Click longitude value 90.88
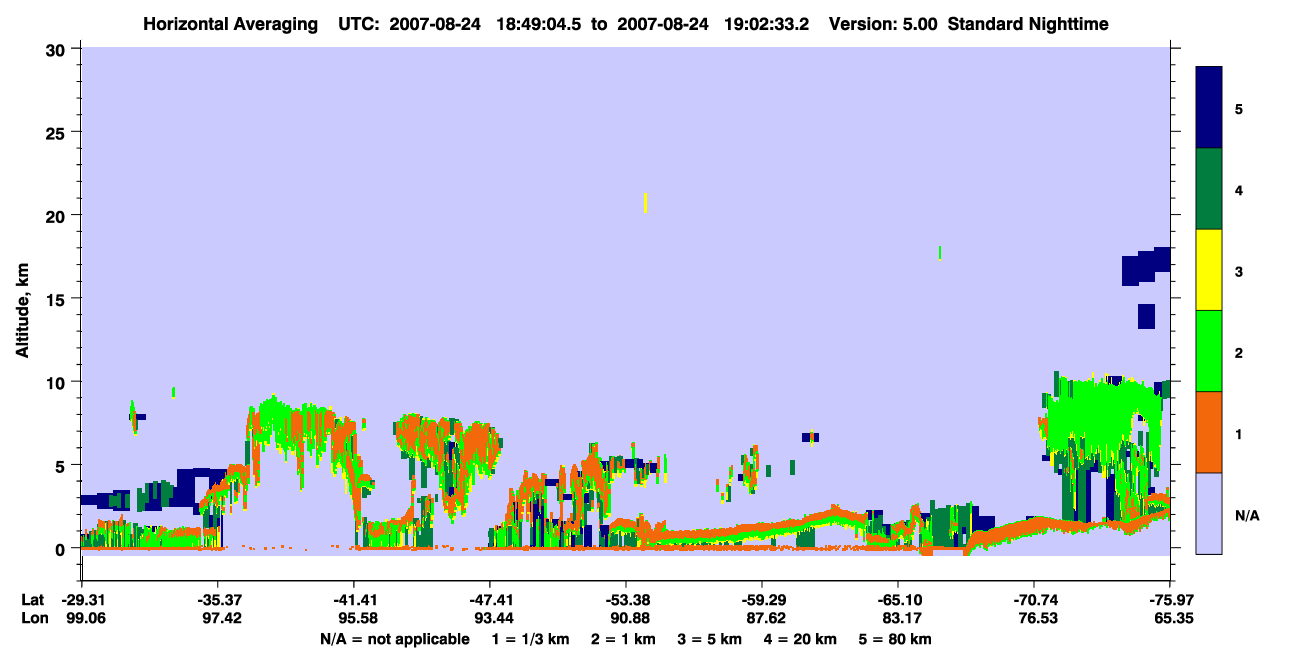This screenshot has height=667, width=1300. pos(629,619)
